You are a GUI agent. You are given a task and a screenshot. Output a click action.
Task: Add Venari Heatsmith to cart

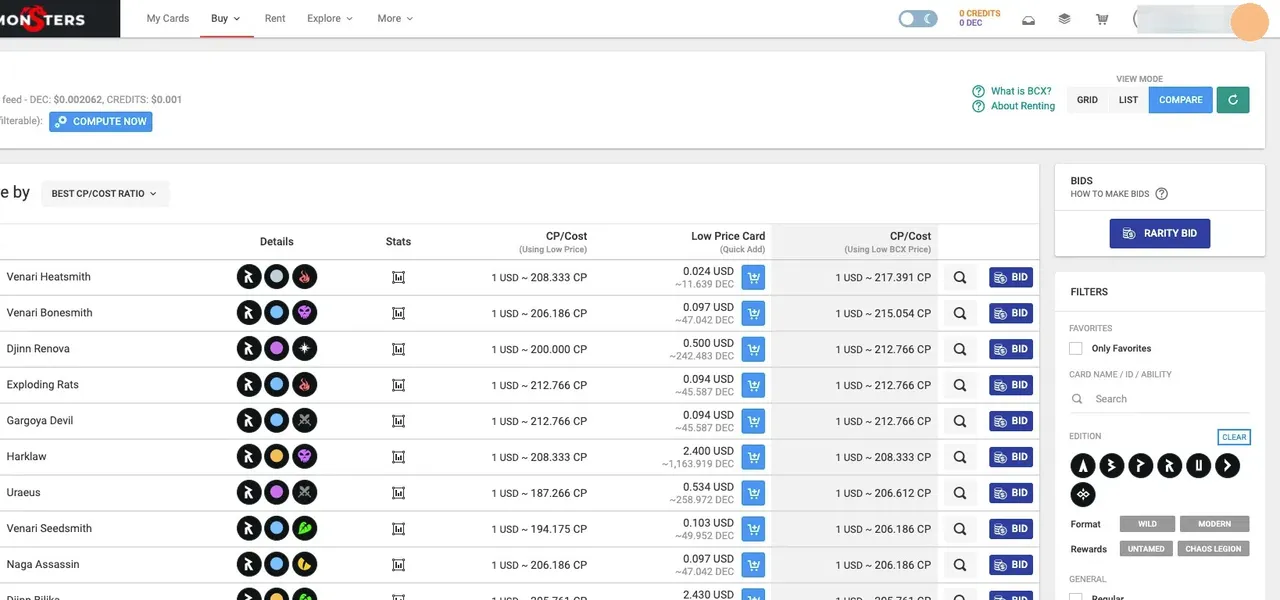click(753, 277)
